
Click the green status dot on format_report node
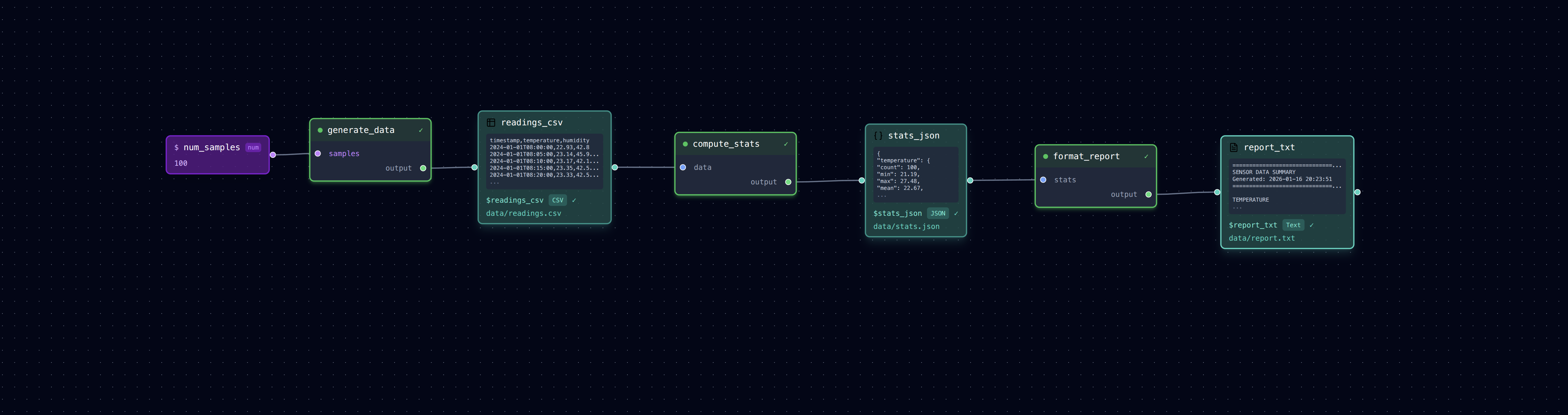click(1045, 156)
